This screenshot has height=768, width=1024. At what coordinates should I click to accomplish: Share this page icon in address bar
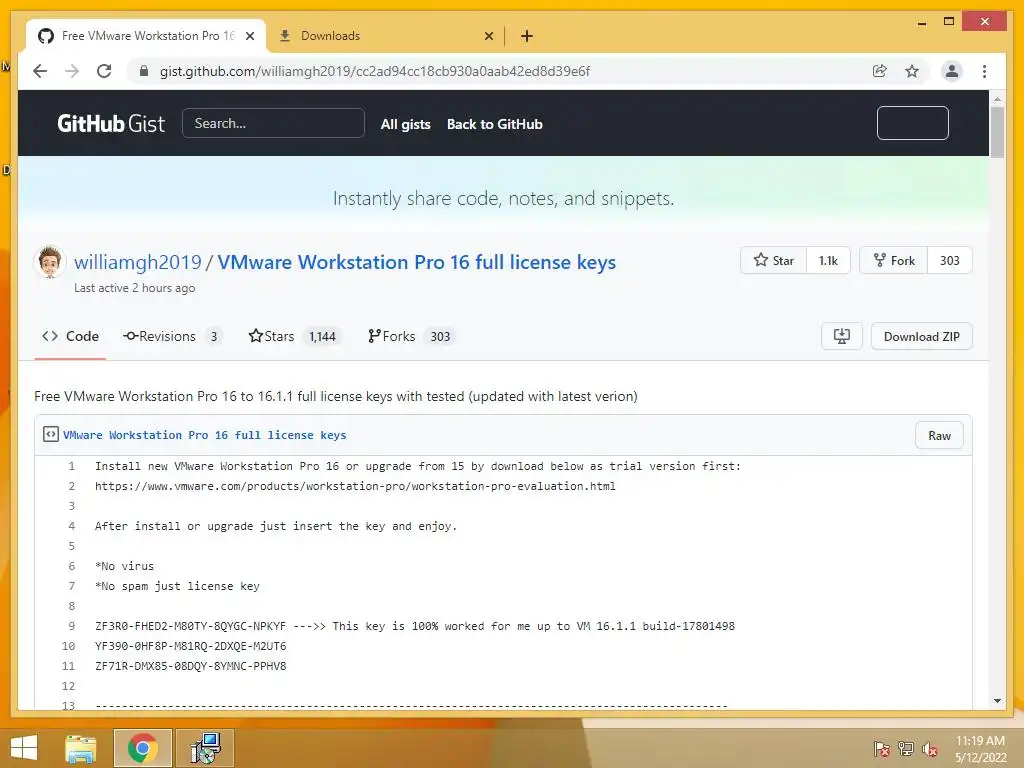pos(880,71)
